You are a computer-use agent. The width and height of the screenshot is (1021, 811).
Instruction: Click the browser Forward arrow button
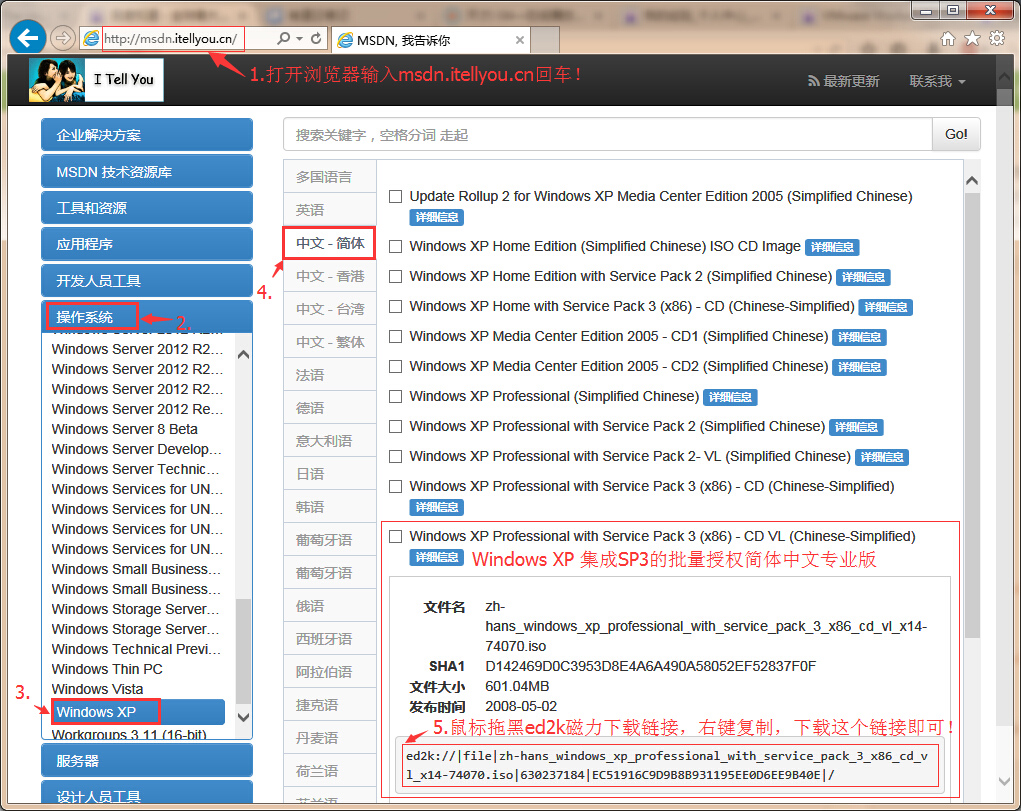(63, 38)
